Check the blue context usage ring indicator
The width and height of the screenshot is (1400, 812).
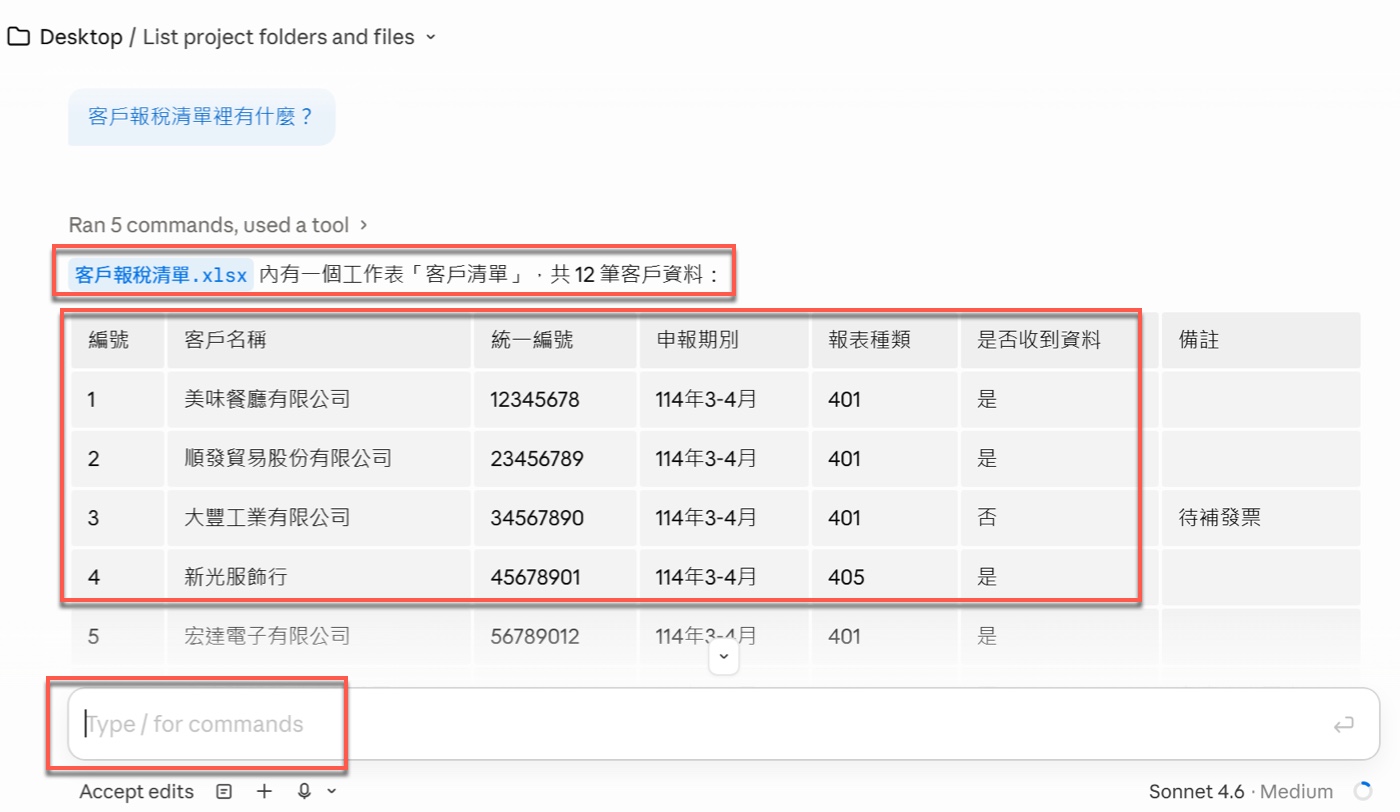click(1361, 791)
